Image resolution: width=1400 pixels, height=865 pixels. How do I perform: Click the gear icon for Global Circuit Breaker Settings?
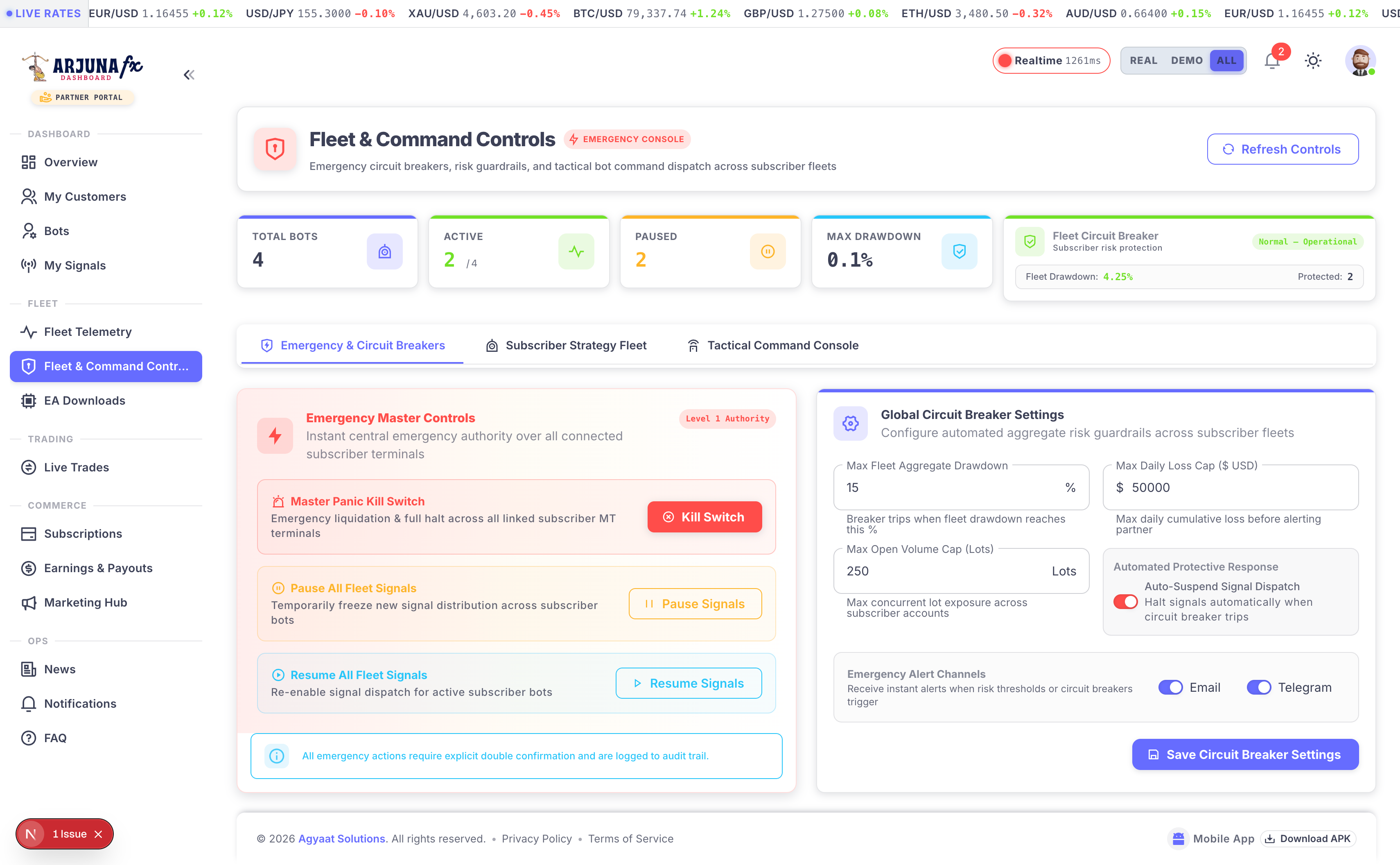[851, 423]
